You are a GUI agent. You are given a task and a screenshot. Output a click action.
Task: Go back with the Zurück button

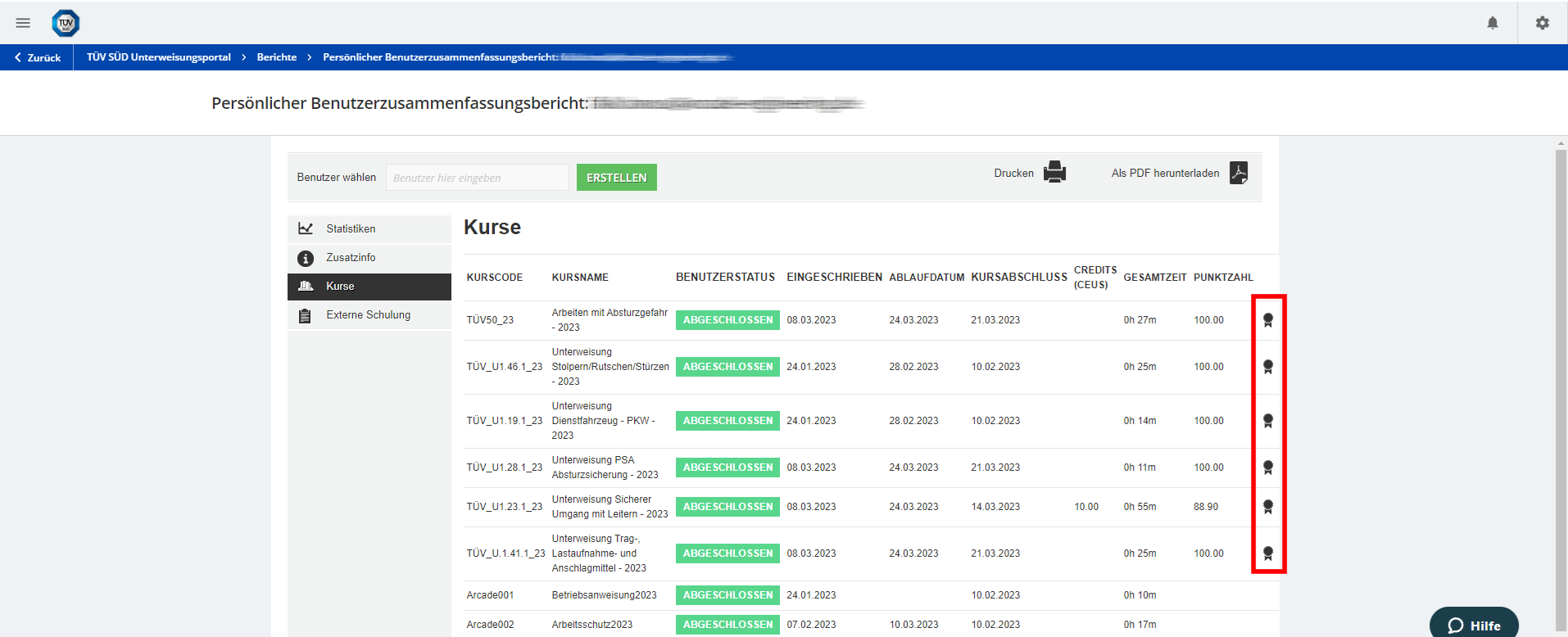coord(38,57)
